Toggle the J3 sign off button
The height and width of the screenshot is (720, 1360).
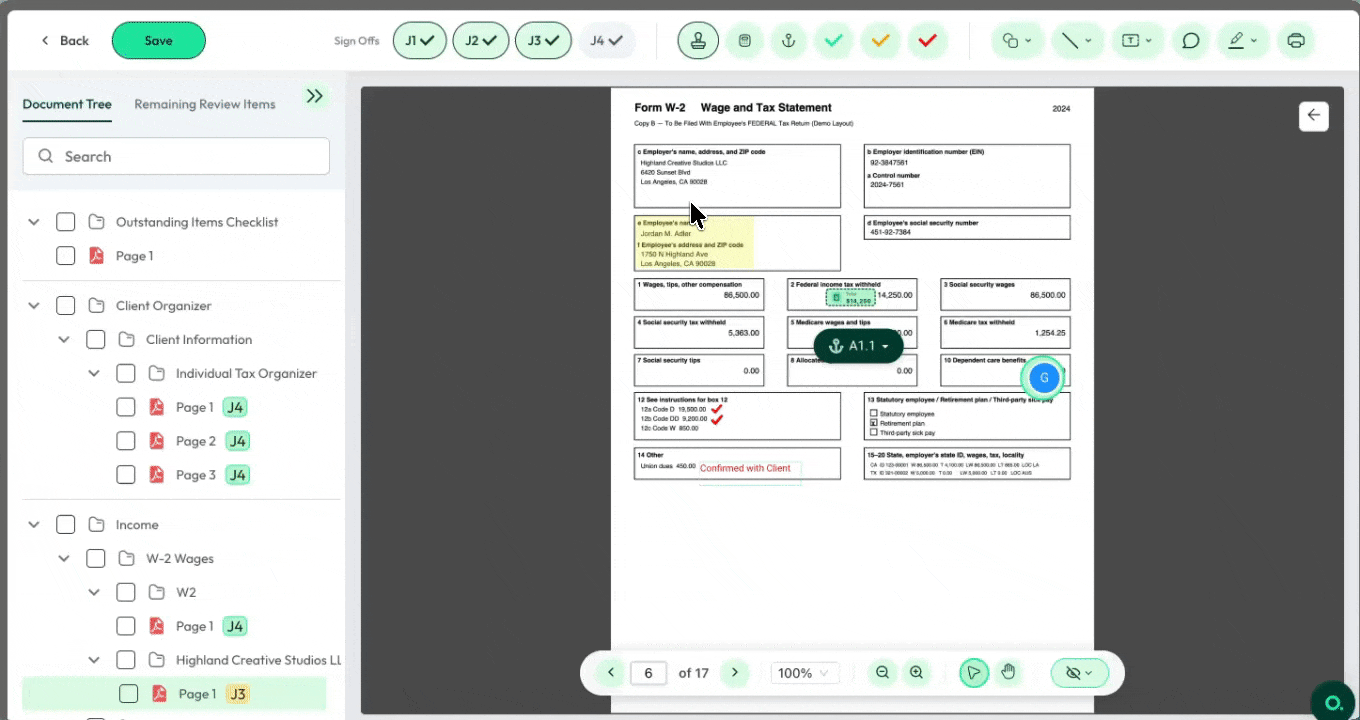[543, 41]
